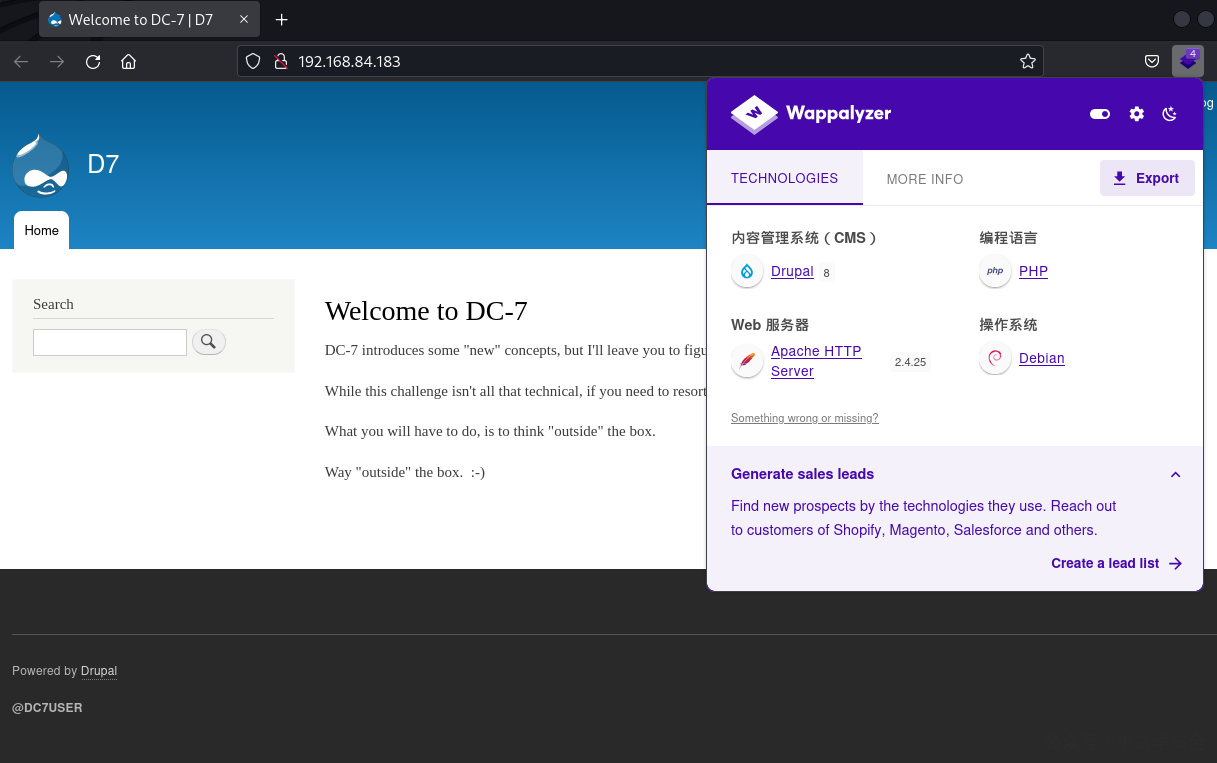Click the D7 site name link
1217x763 pixels.
tap(103, 164)
